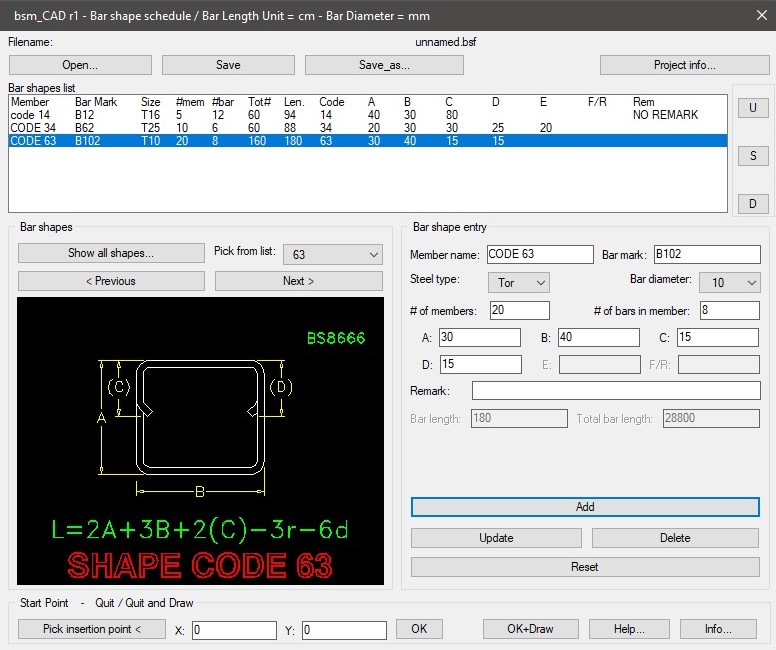776x650 pixels.
Task: Open the Bar diameter dropdown
Action: coord(729,283)
